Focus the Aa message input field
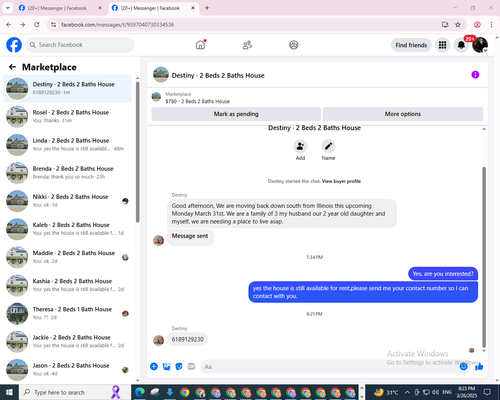This screenshot has width=500, height=400. pos(330,367)
